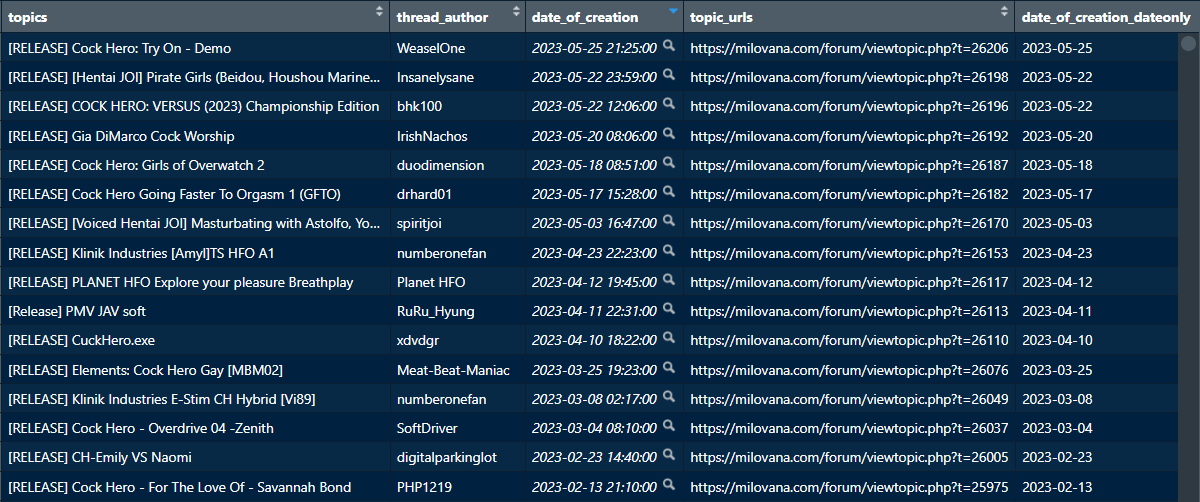
Task: Select author cell Planet HFO
Action: click(457, 282)
